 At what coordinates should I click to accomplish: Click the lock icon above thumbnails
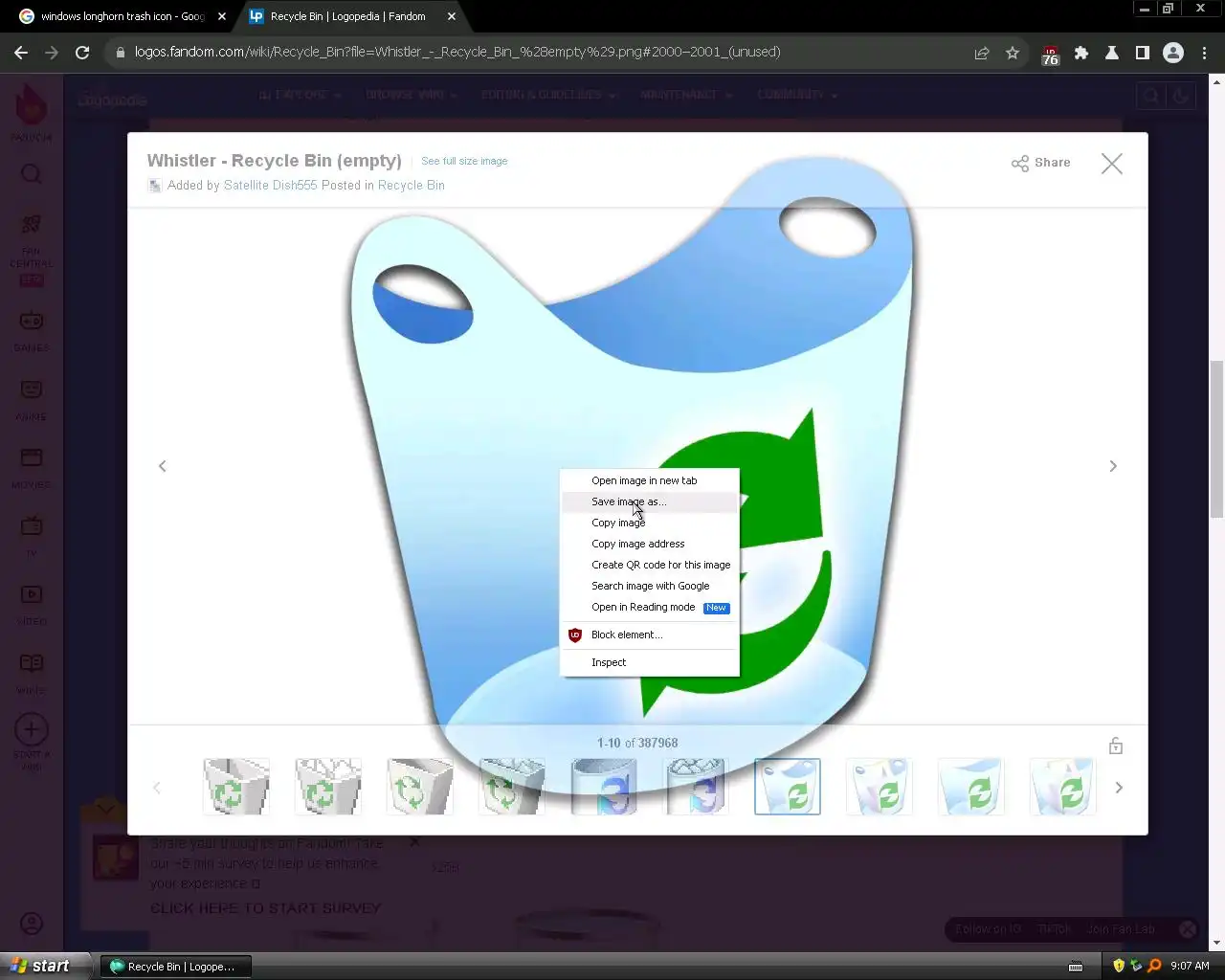pos(1116,746)
